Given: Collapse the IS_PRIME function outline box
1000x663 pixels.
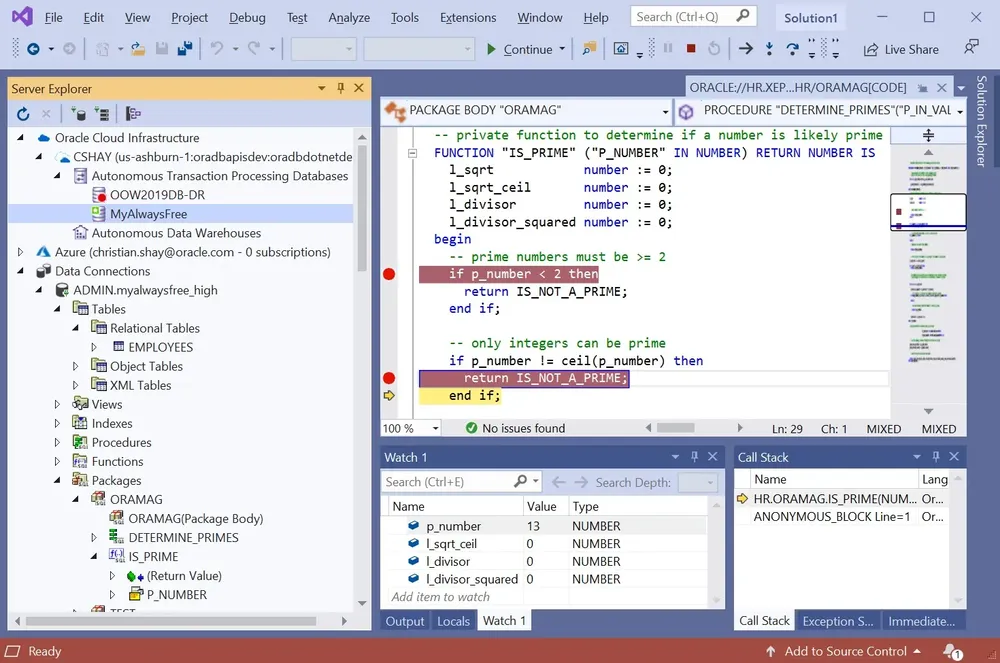Looking at the screenshot, I should 413,153.
